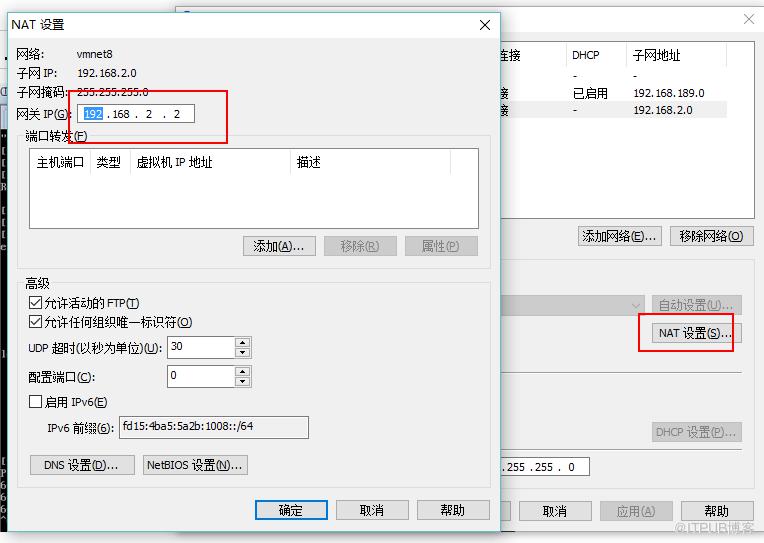Close the background network editor window
The image size is (764, 543).
(749, 19)
